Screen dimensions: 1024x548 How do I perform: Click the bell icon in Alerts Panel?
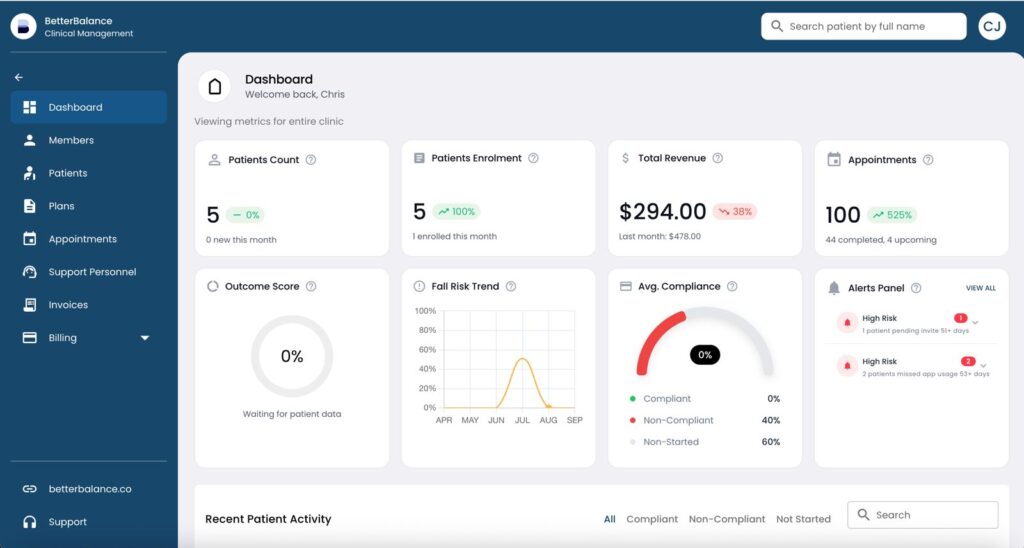click(x=834, y=288)
